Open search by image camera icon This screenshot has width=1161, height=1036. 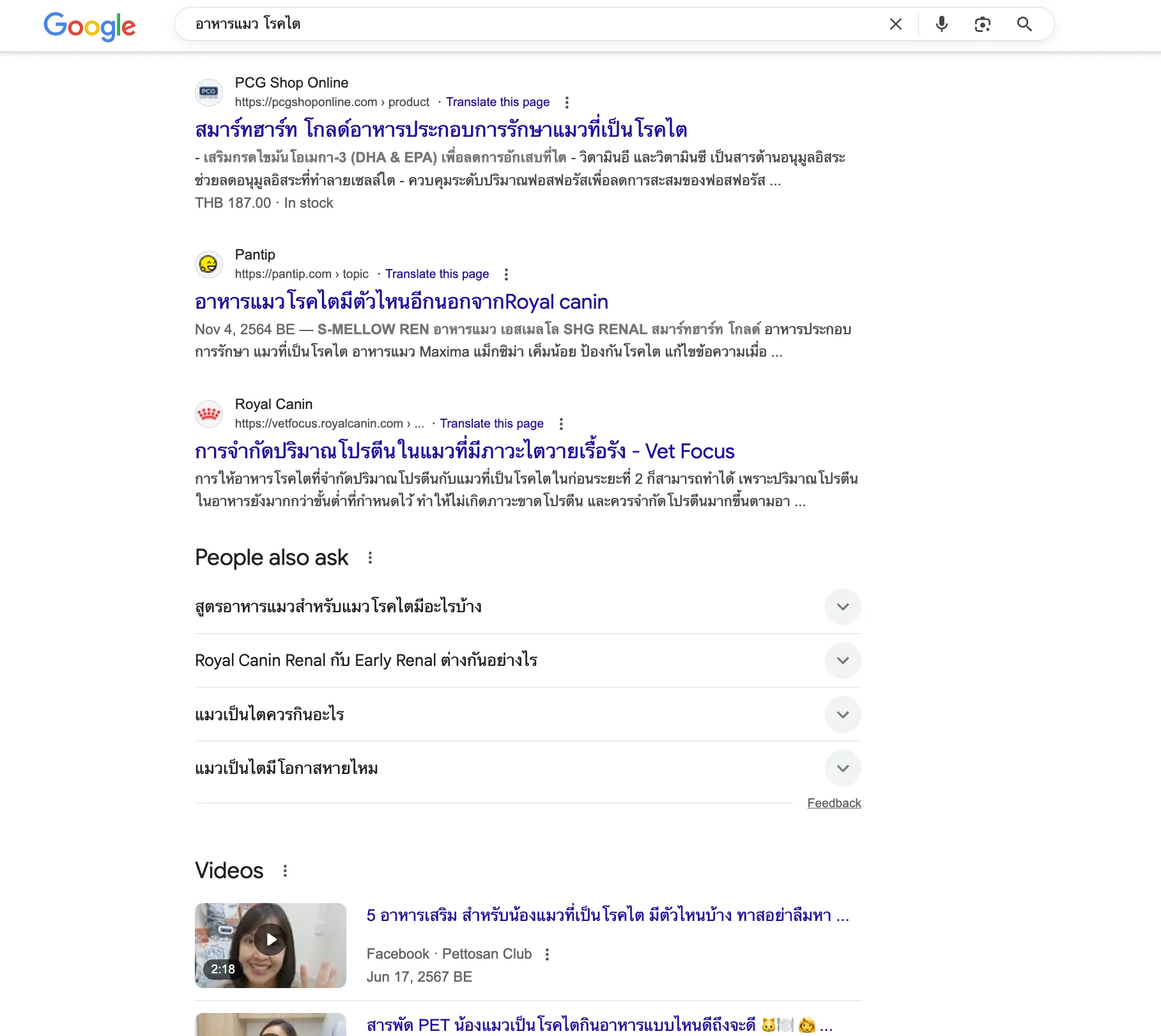tap(982, 24)
